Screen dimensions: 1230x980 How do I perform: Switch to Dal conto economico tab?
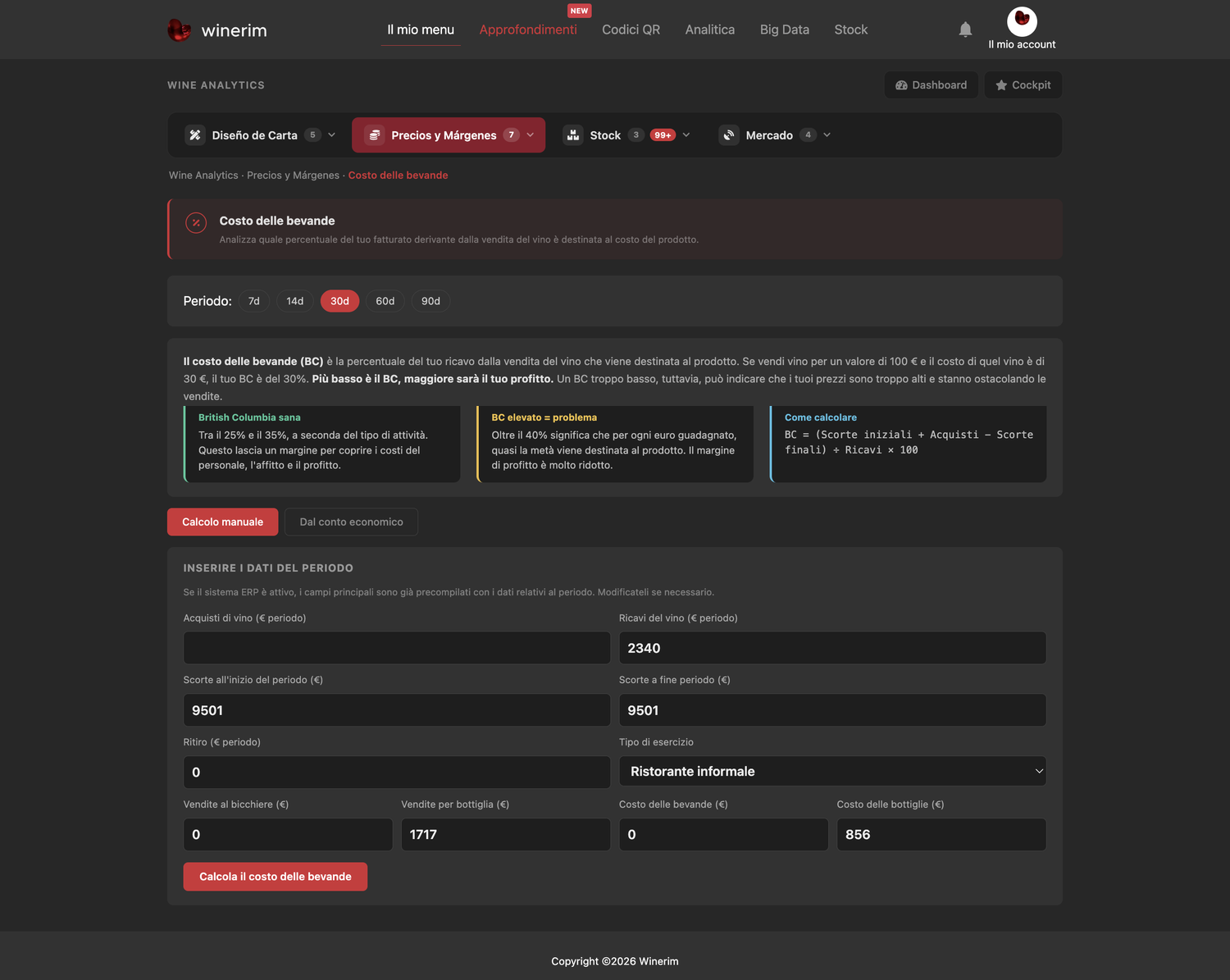[351, 522]
